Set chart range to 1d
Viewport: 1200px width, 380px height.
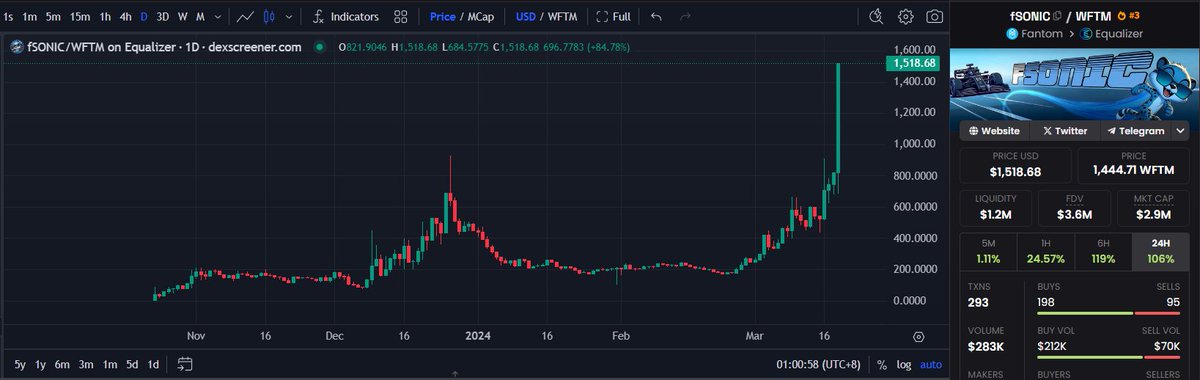[153, 364]
